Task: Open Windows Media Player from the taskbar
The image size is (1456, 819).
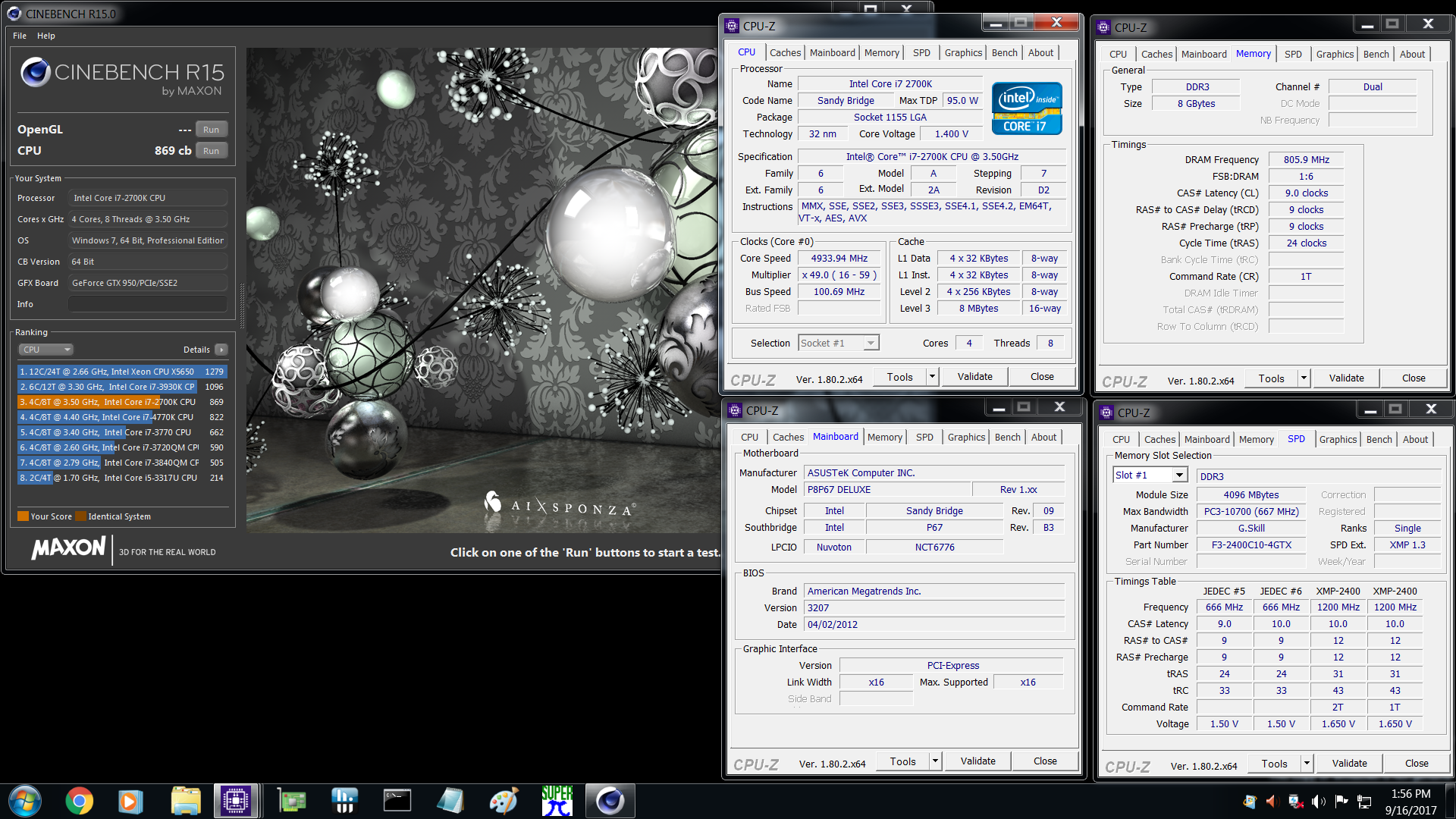Action: coord(130,801)
